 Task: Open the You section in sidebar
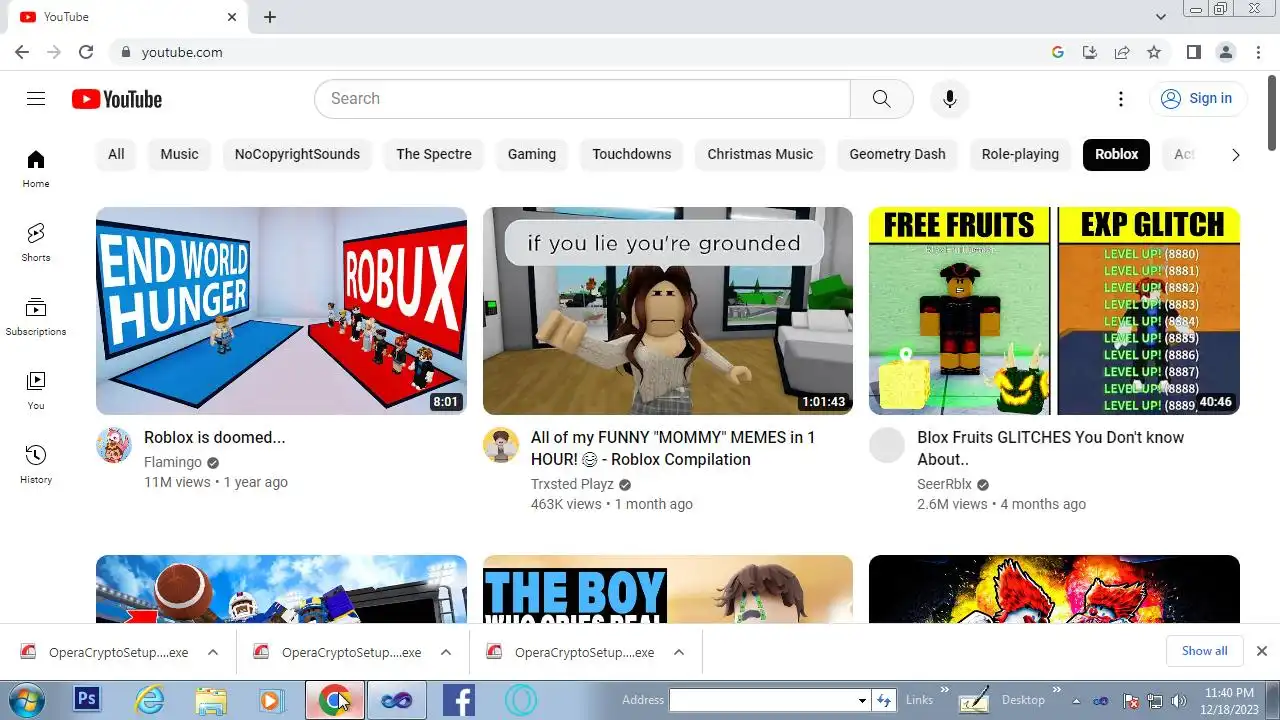tap(36, 391)
